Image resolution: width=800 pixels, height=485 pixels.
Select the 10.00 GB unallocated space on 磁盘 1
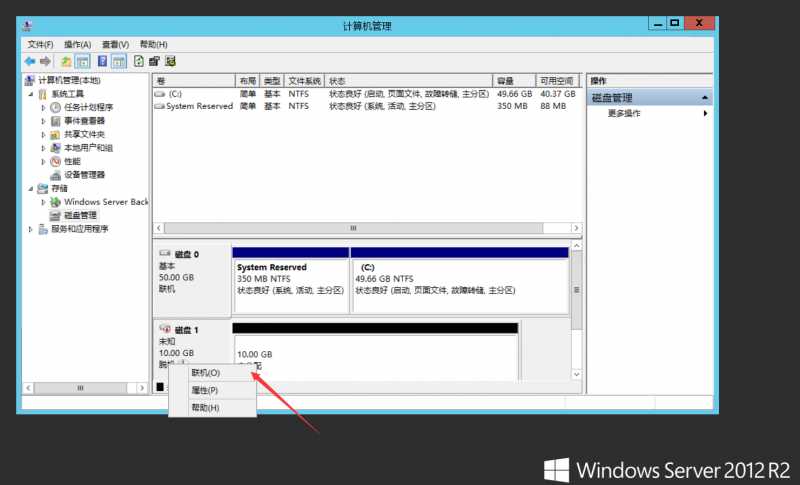pos(376,352)
